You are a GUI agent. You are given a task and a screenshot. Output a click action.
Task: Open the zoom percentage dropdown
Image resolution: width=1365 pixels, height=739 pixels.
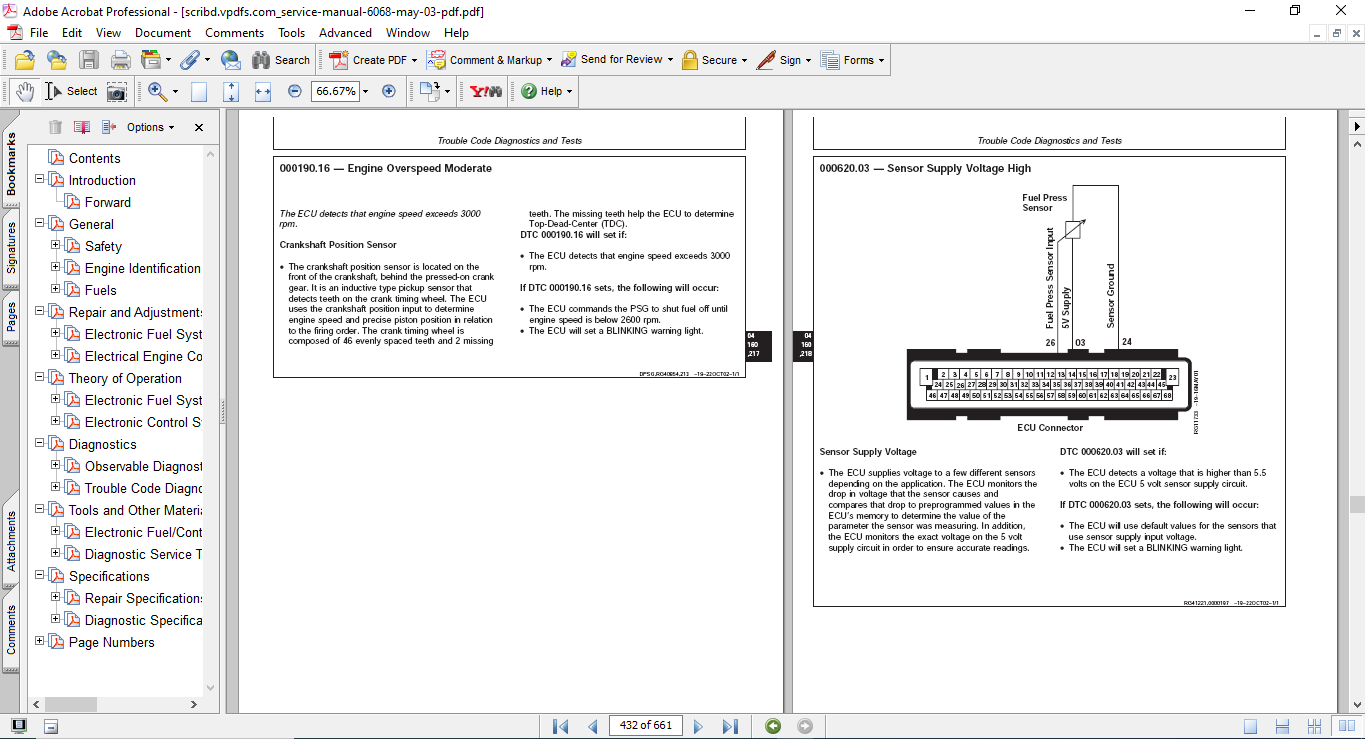[x=365, y=91]
